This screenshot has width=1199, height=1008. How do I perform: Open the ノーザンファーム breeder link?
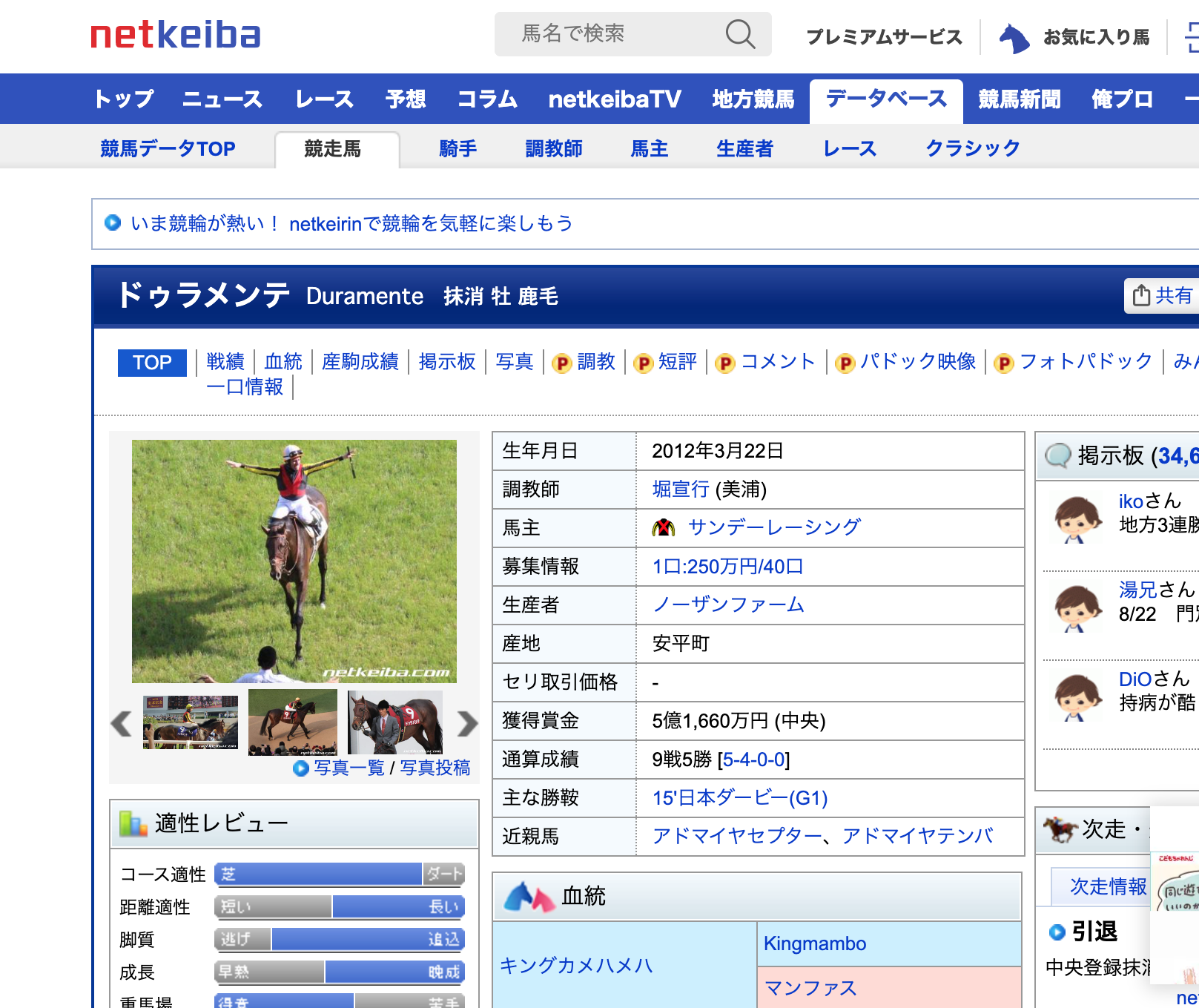(728, 605)
